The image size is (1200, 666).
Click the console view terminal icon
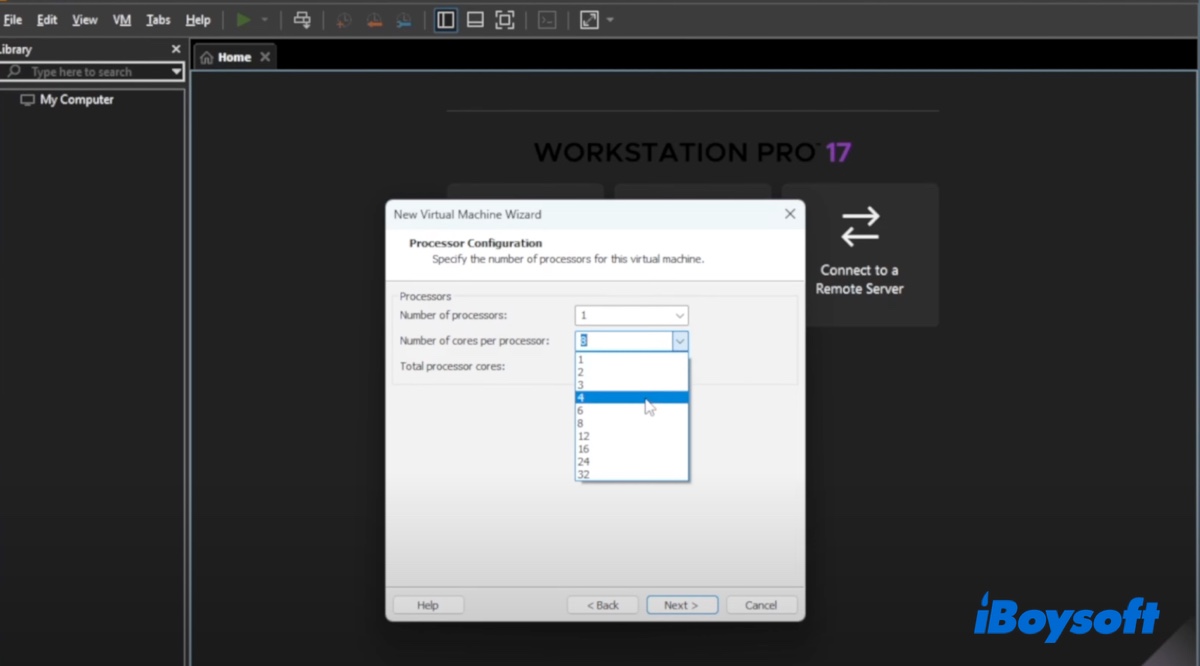tap(547, 20)
